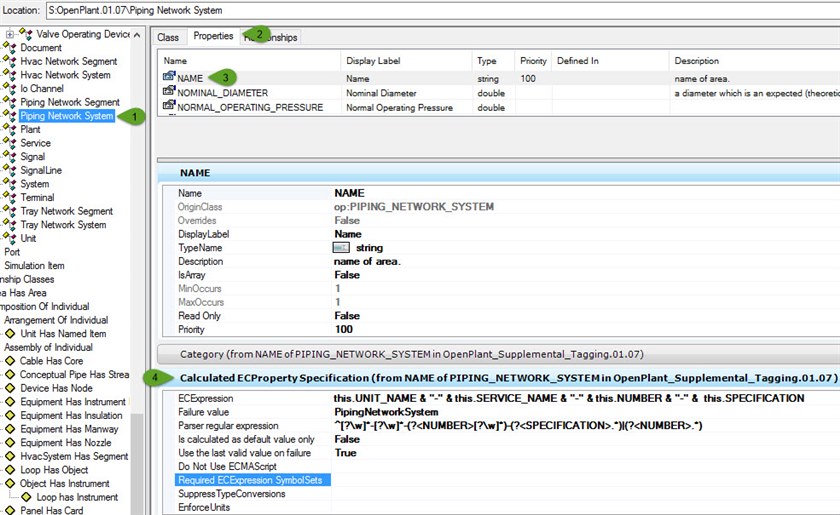Select Object Has Instrument relationship
Image resolution: width=840 pixels, height=515 pixels.
click(65, 483)
